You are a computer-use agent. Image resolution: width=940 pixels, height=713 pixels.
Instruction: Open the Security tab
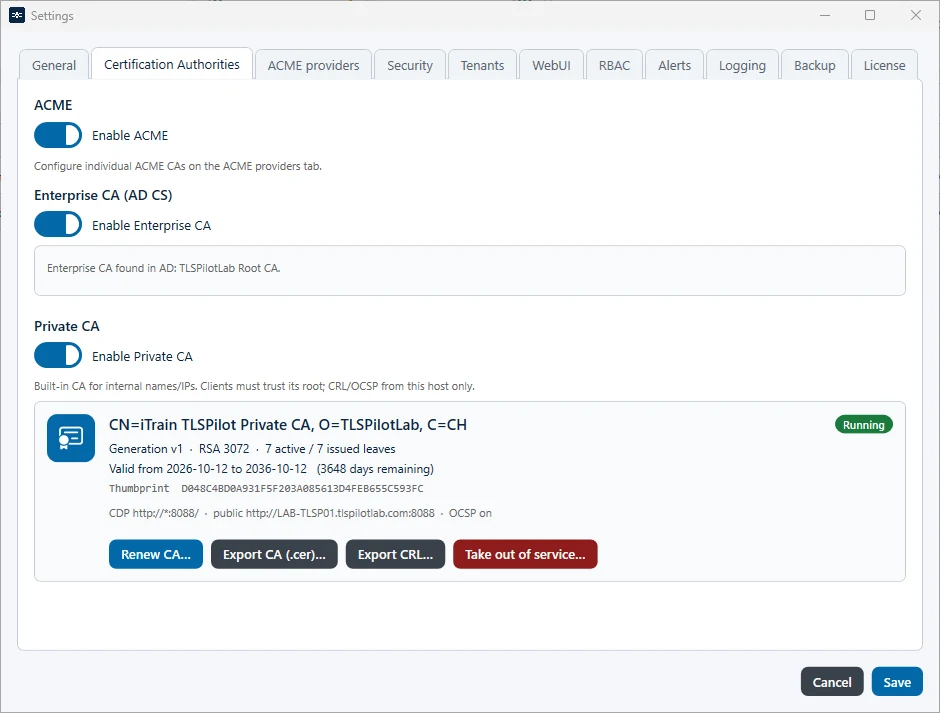pyautogui.click(x=410, y=65)
